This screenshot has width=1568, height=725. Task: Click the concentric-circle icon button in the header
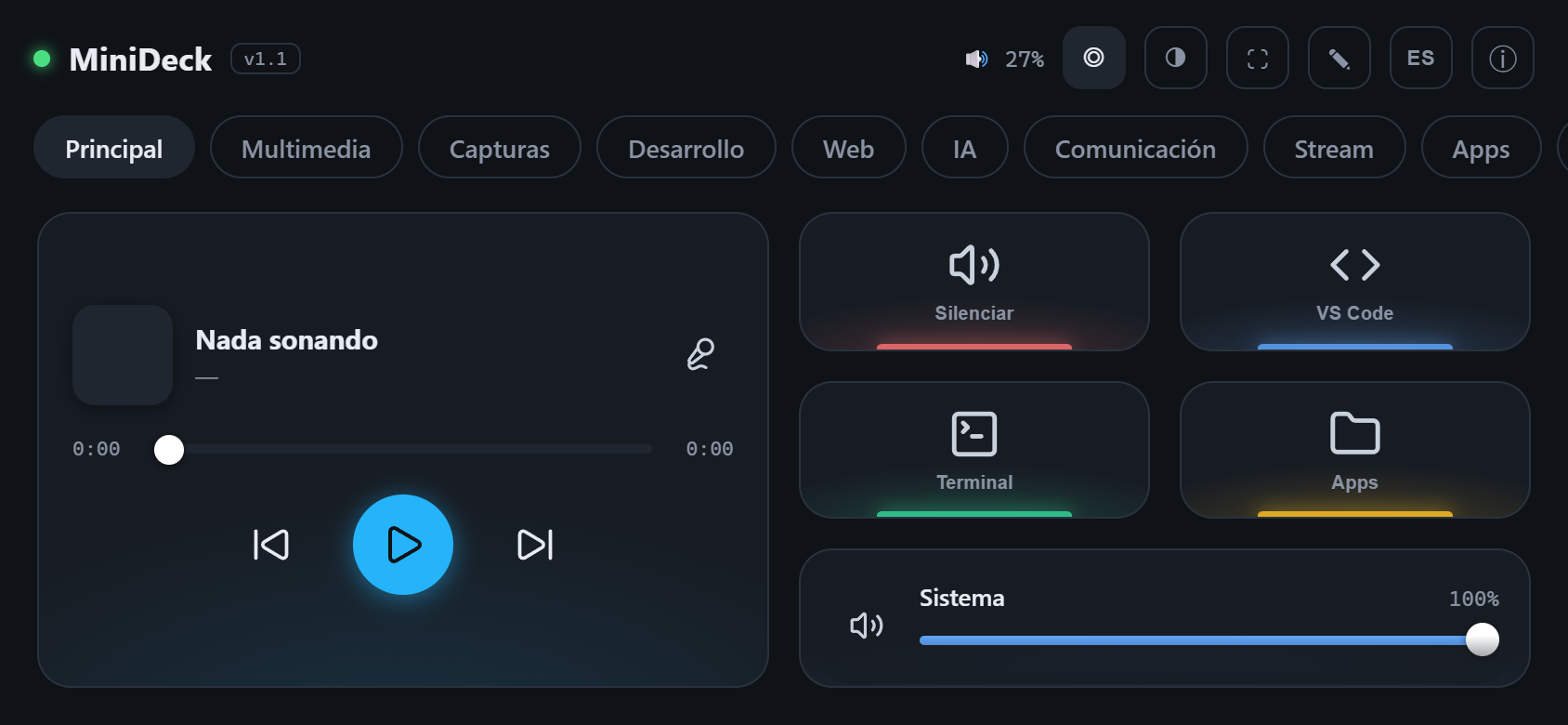pos(1094,58)
